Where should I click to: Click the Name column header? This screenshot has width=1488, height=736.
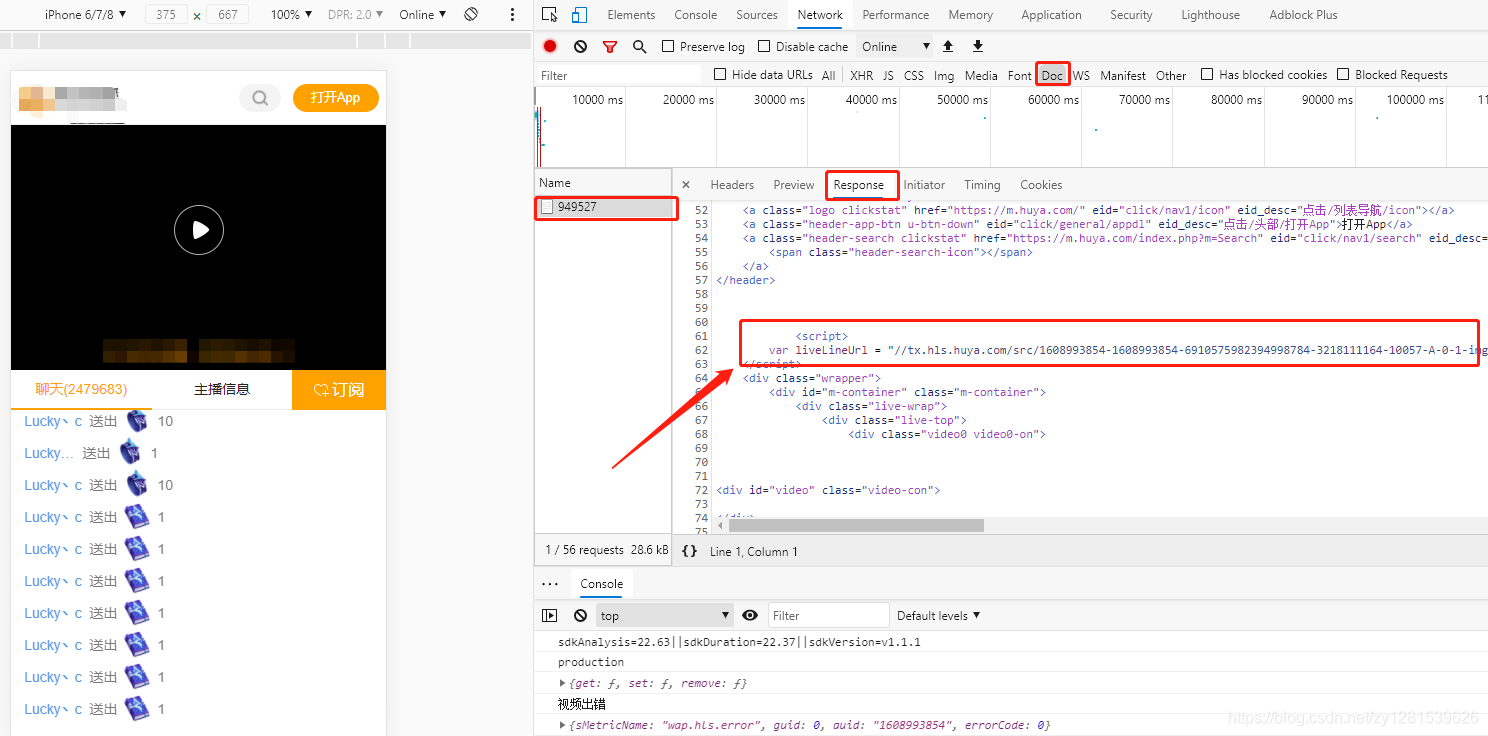click(x=604, y=183)
